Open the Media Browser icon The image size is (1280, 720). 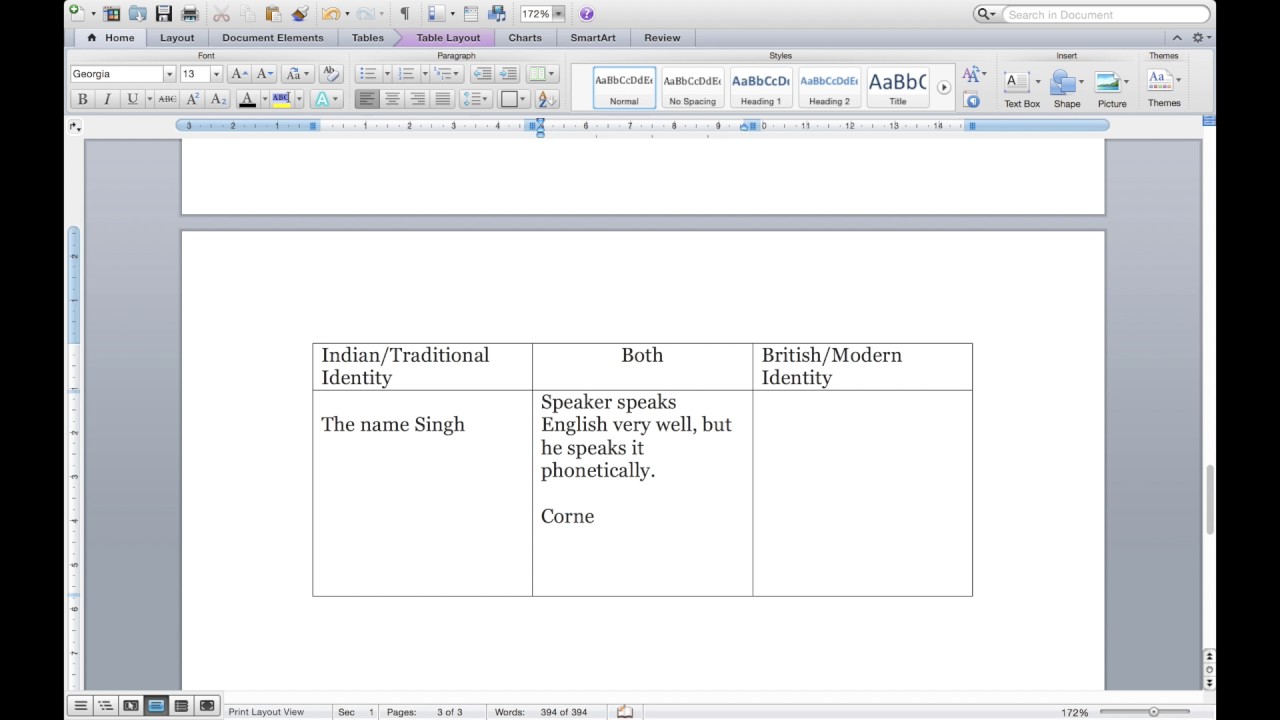pos(496,14)
